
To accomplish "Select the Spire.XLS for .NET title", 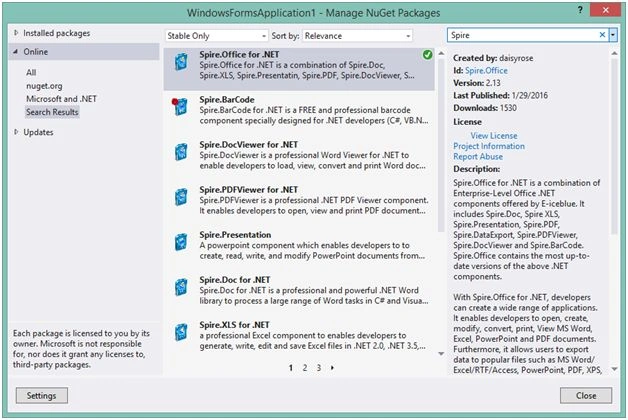I will 234,325.
